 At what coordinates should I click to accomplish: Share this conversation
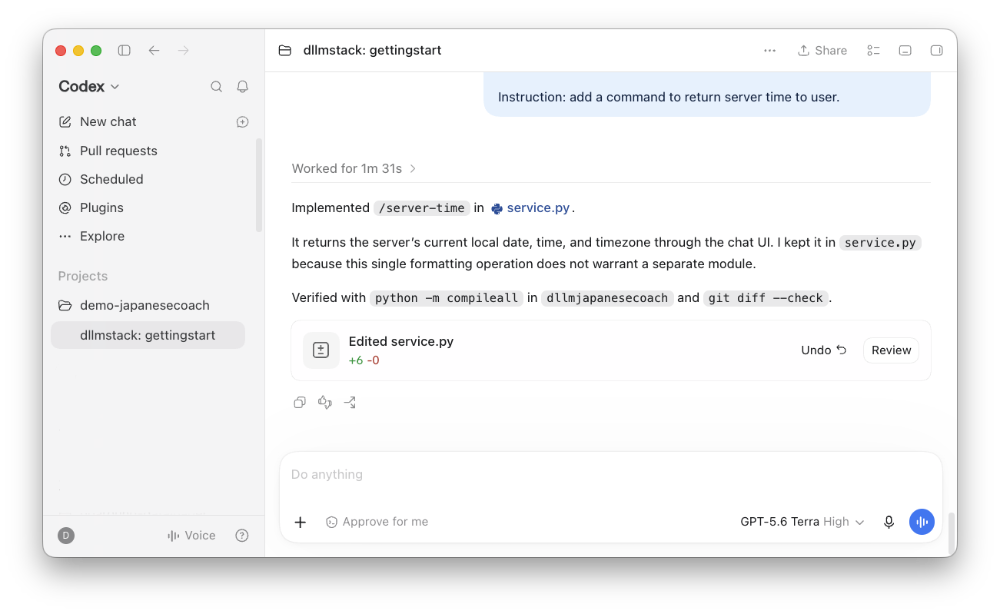click(x=822, y=50)
